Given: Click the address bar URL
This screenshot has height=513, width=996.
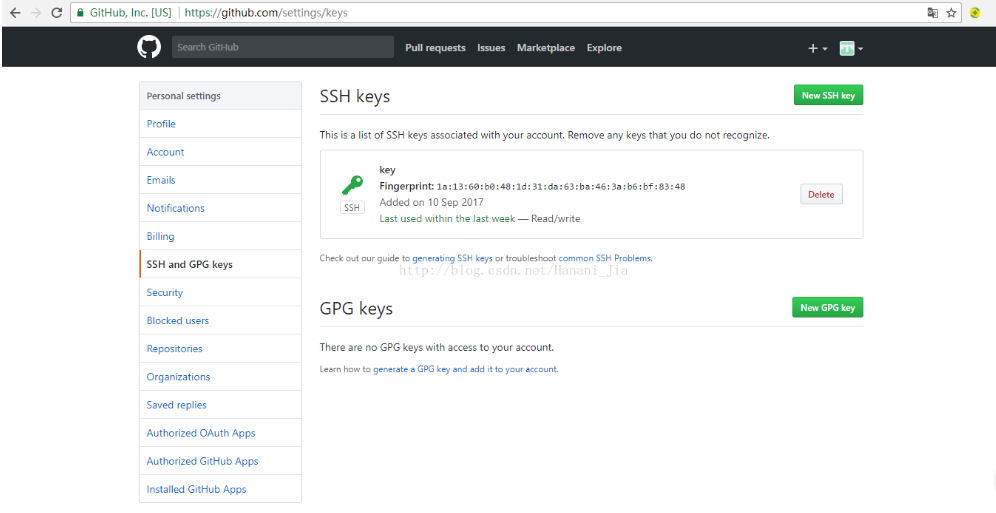Looking at the screenshot, I should (264, 13).
